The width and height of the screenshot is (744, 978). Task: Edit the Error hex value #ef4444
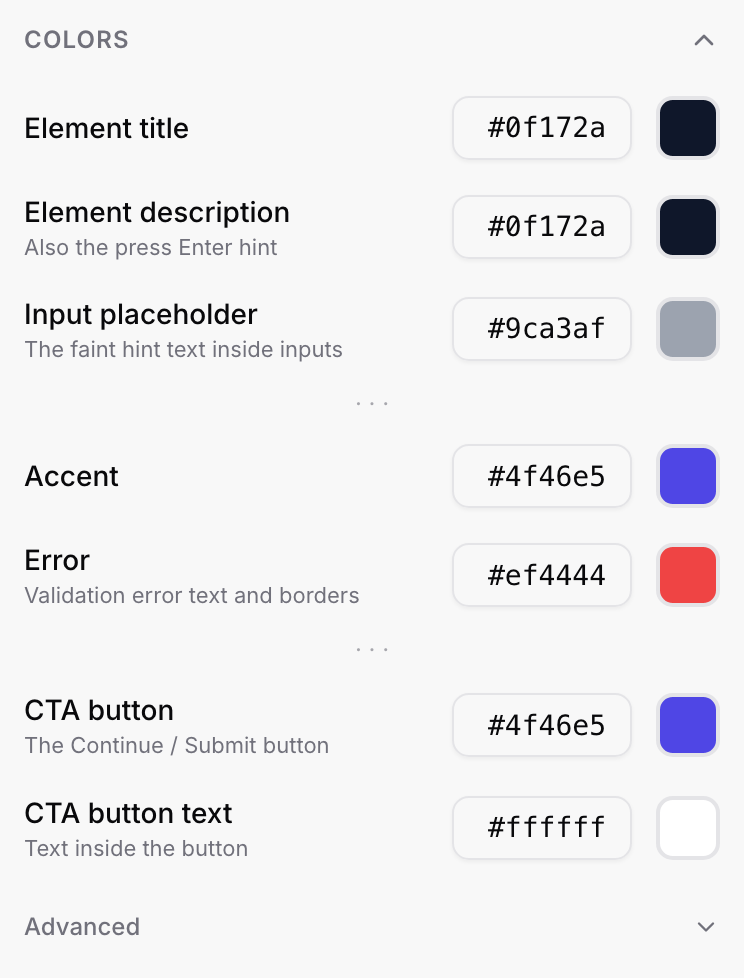click(x=542, y=575)
